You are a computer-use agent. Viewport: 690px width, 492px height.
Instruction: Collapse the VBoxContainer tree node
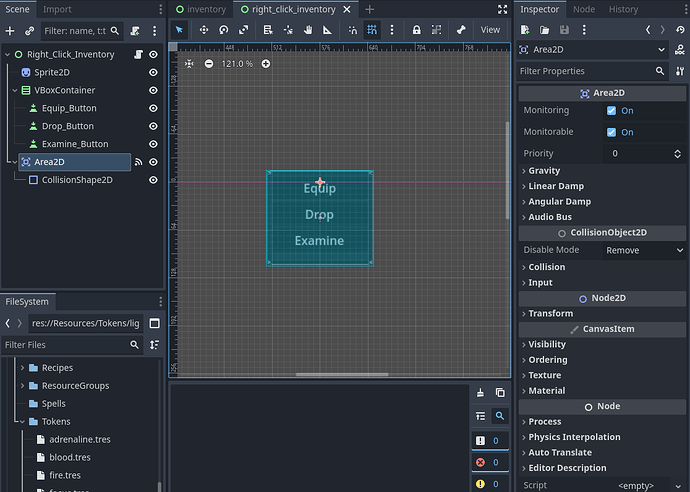[x=15, y=90]
